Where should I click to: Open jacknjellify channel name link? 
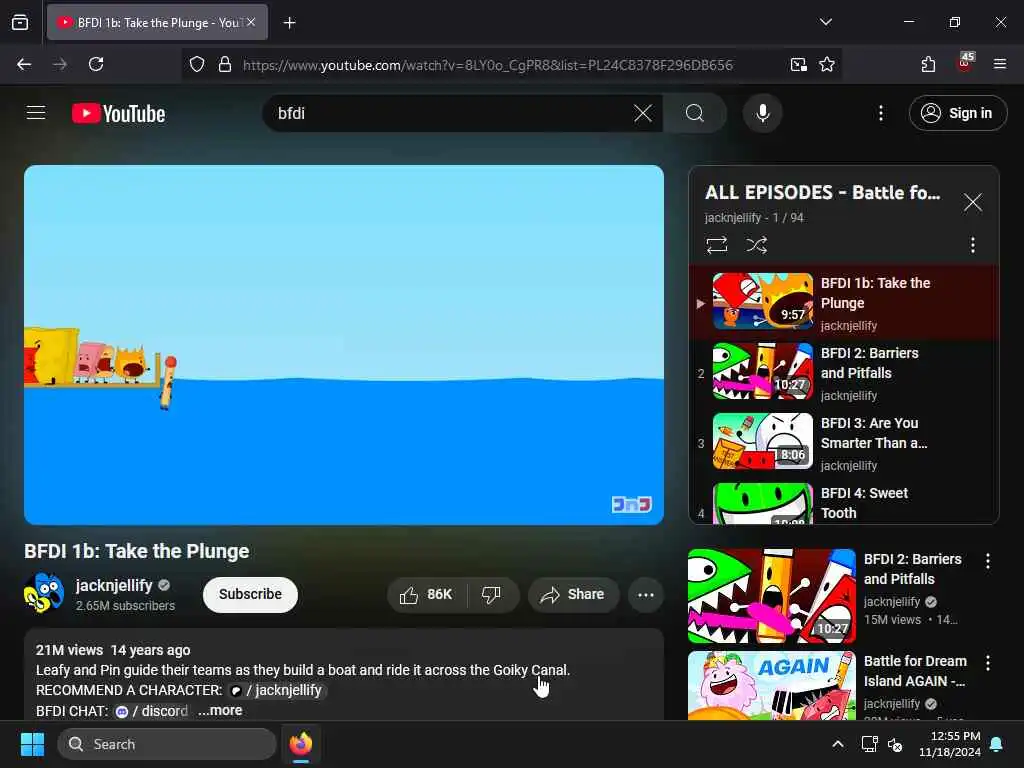coord(114,585)
